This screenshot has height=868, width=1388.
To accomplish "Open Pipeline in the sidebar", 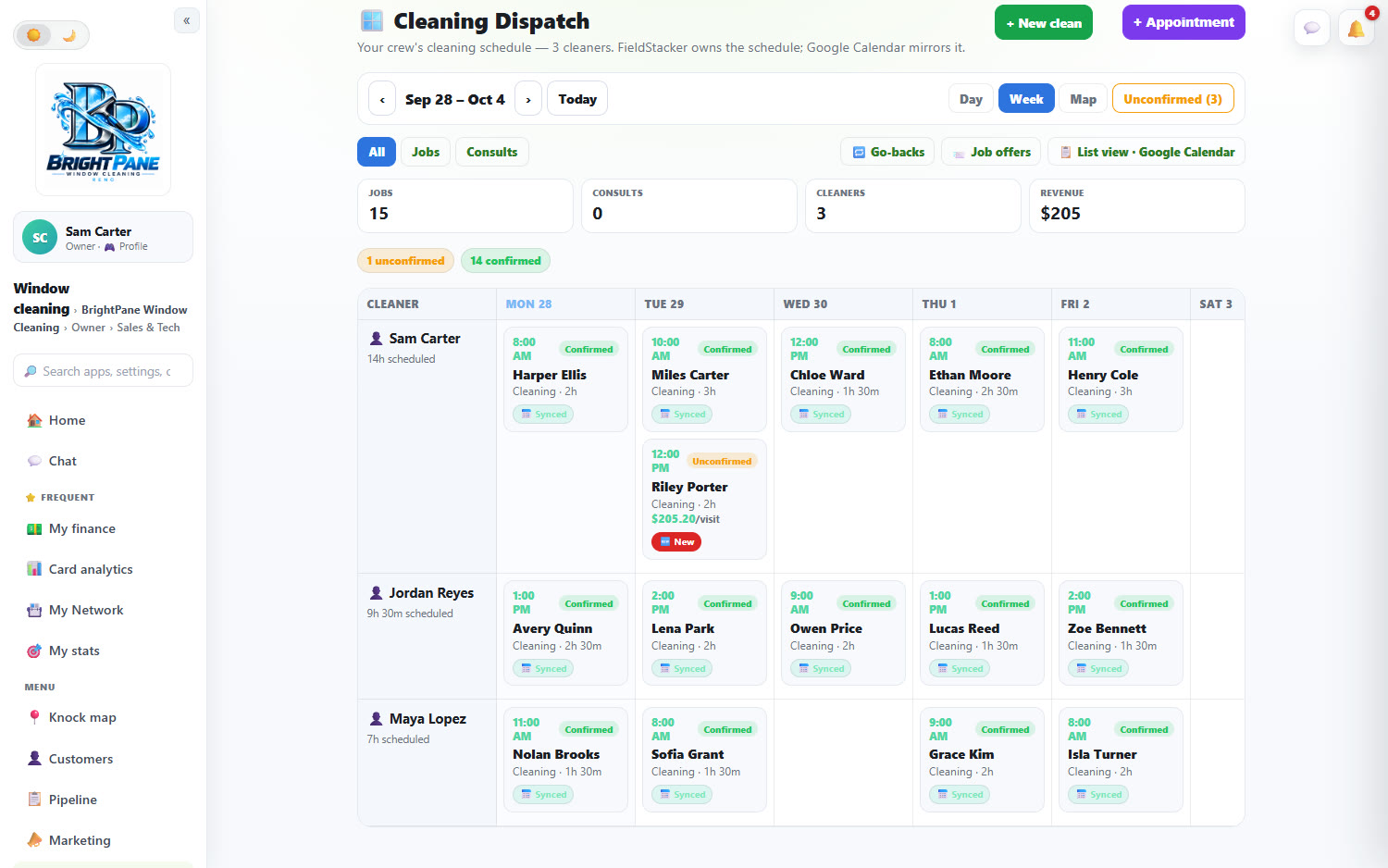I will [x=103, y=800].
